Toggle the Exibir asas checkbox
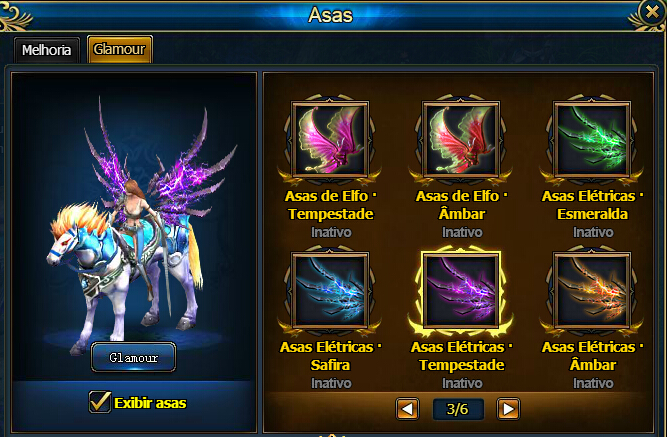 point(100,402)
